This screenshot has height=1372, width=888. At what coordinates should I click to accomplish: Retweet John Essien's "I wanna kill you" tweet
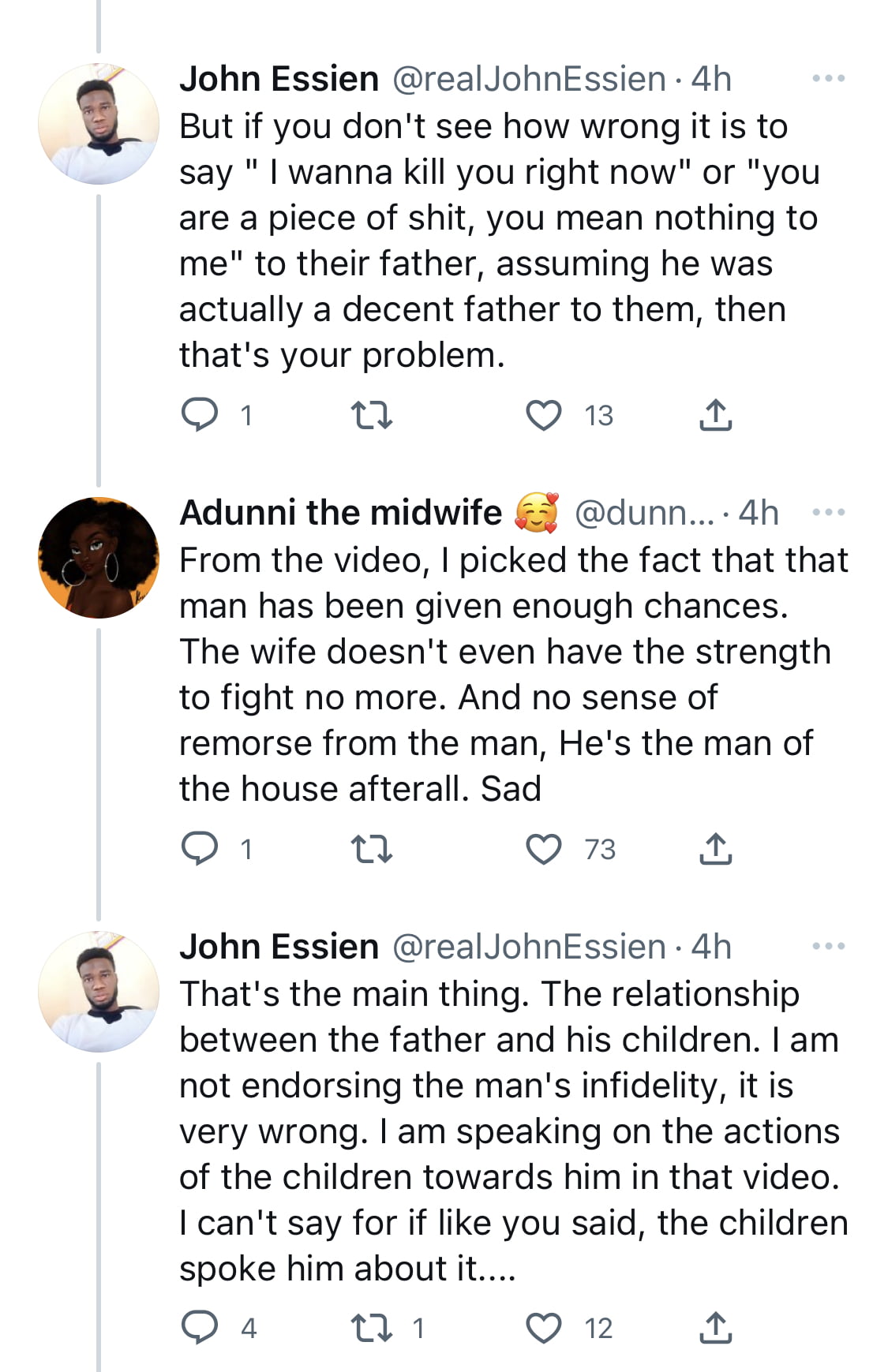click(371, 415)
